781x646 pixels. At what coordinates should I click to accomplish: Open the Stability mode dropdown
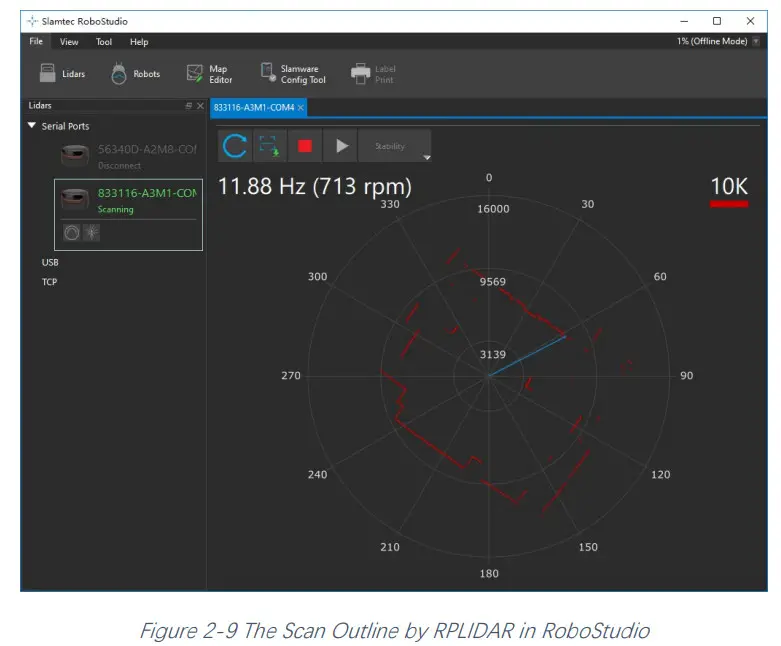click(394, 146)
